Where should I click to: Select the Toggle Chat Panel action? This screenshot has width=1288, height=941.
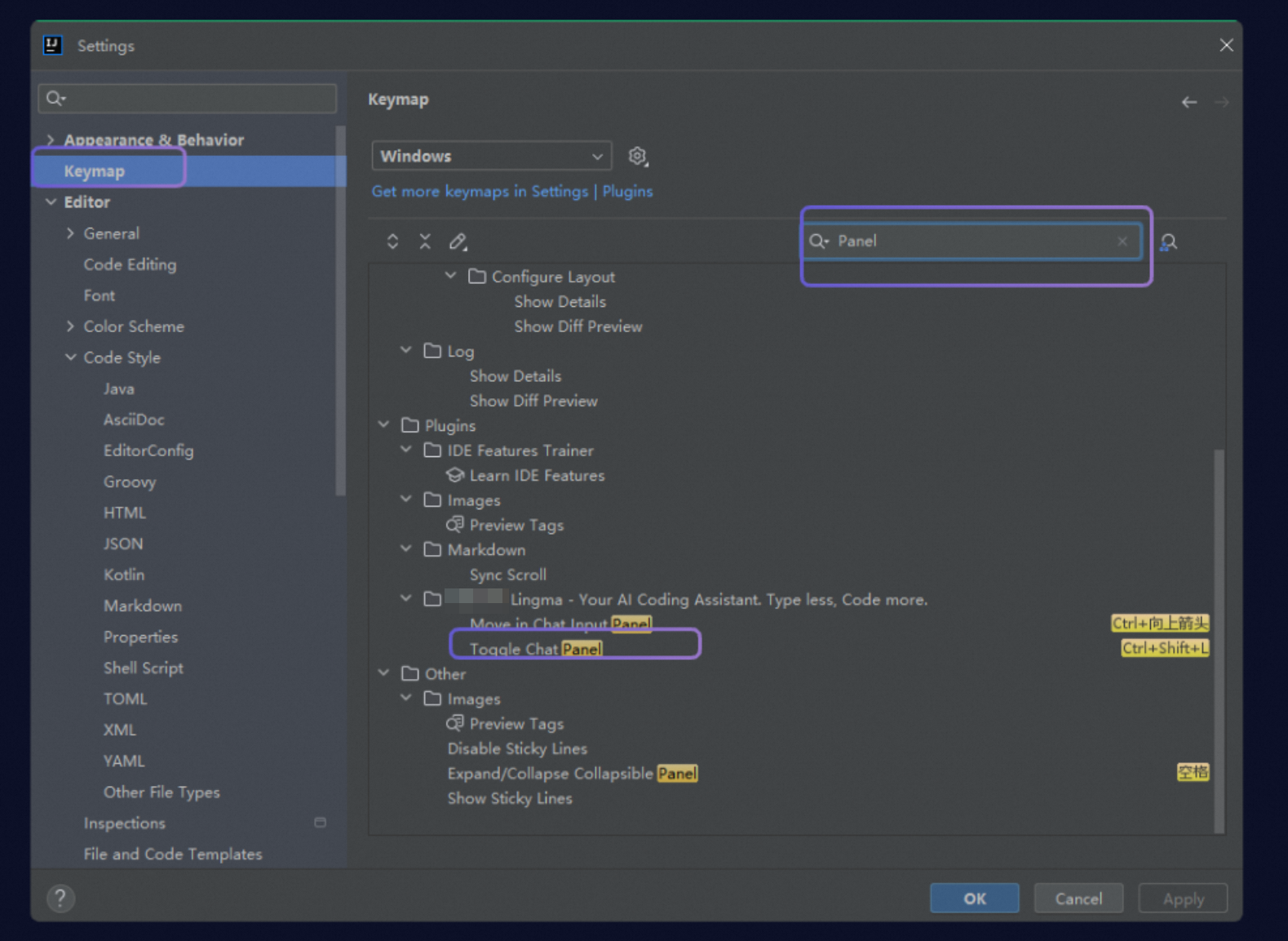coord(536,649)
